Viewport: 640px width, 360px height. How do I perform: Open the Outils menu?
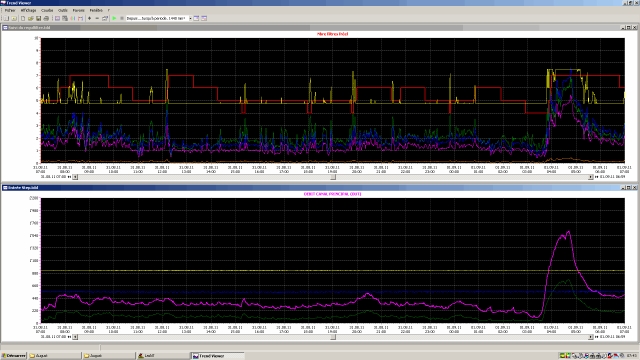(63, 10)
